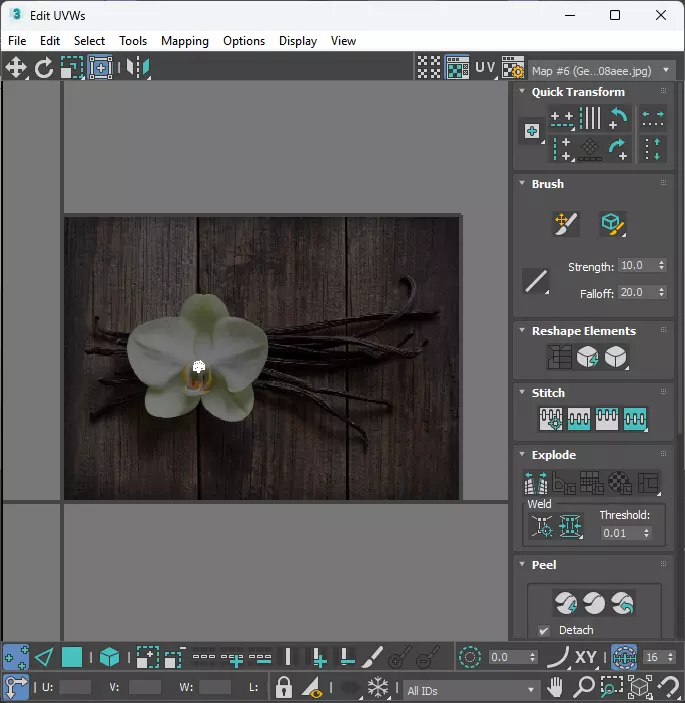Click the Paint Move brush icon
The width and height of the screenshot is (685, 703).
coord(566,224)
